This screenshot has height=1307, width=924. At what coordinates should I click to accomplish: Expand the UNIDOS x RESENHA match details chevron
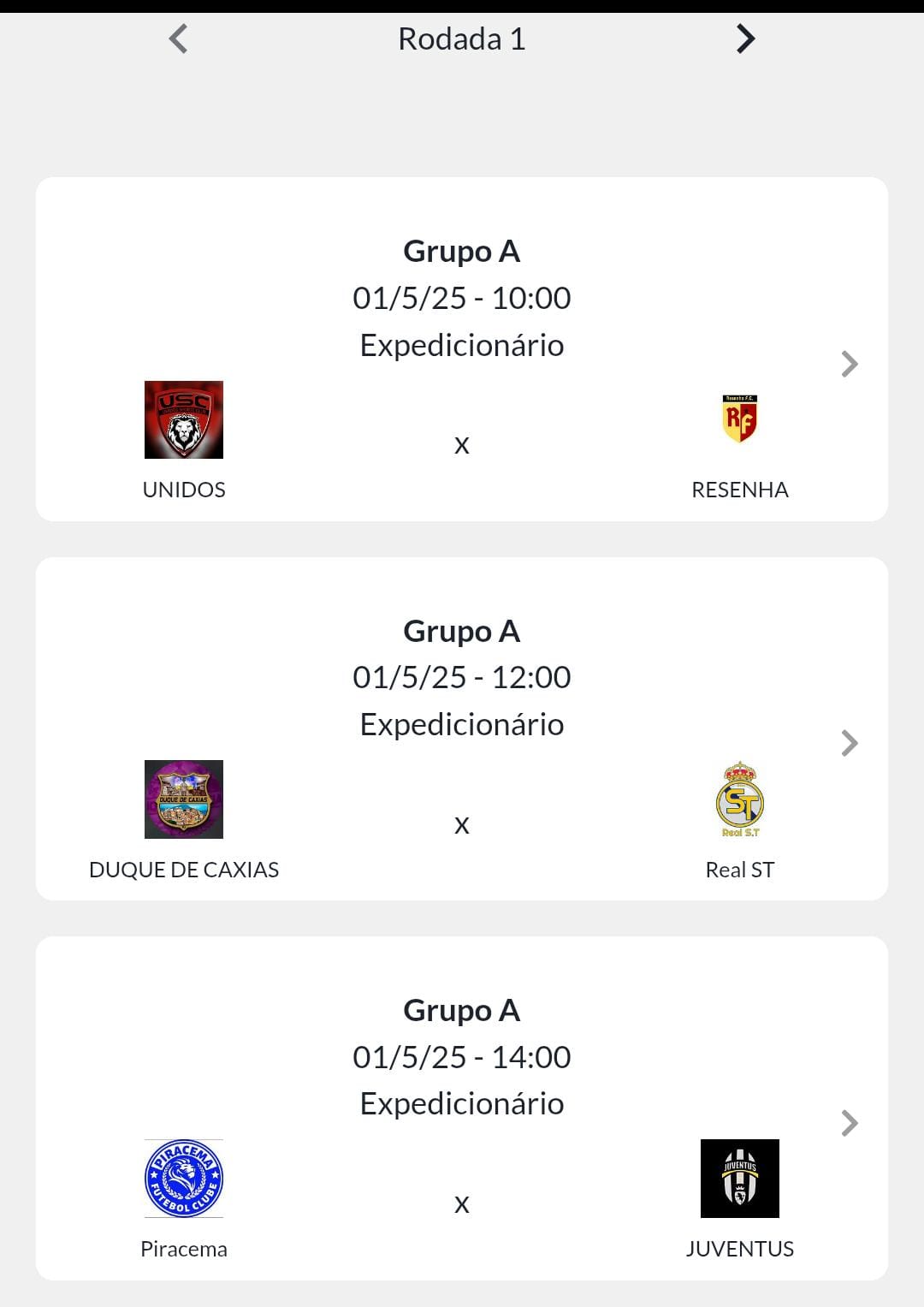point(849,364)
